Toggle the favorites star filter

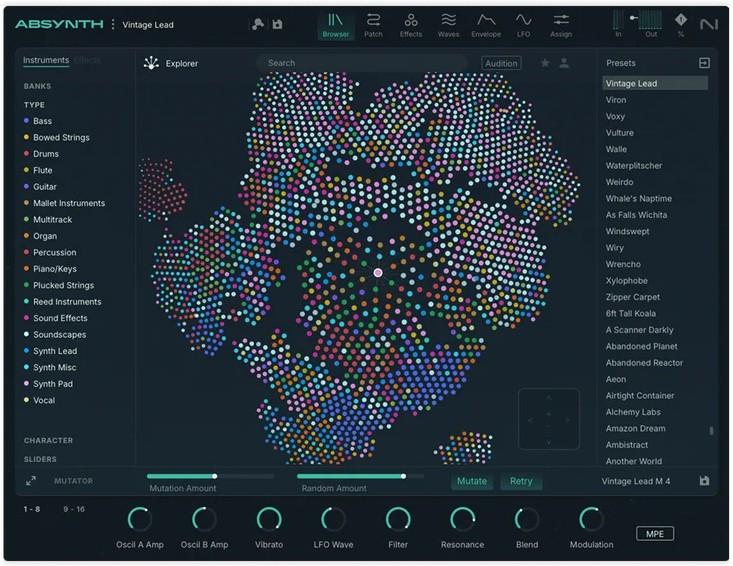coord(545,63)
